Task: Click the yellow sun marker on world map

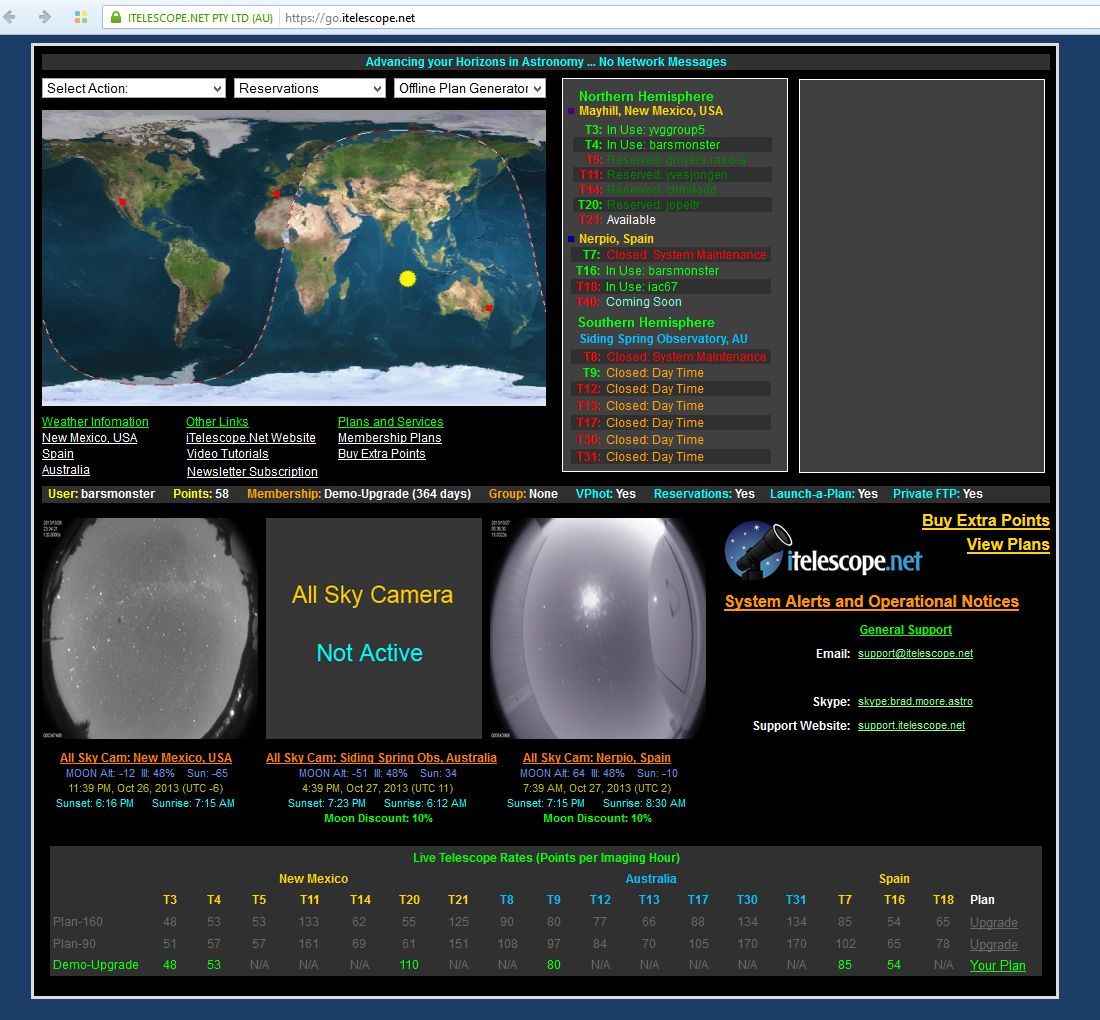Action: pos(407,279)
